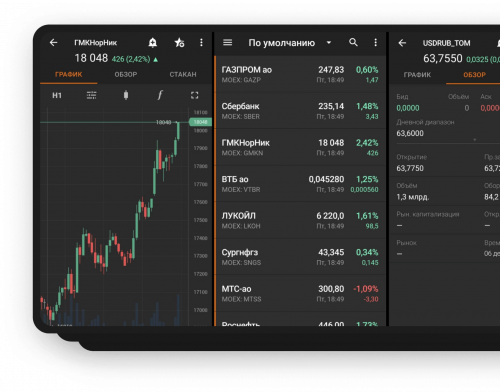Select ЛУКОЙЛ in watchlist
500x392 pixels.
(x=300, y=221)
